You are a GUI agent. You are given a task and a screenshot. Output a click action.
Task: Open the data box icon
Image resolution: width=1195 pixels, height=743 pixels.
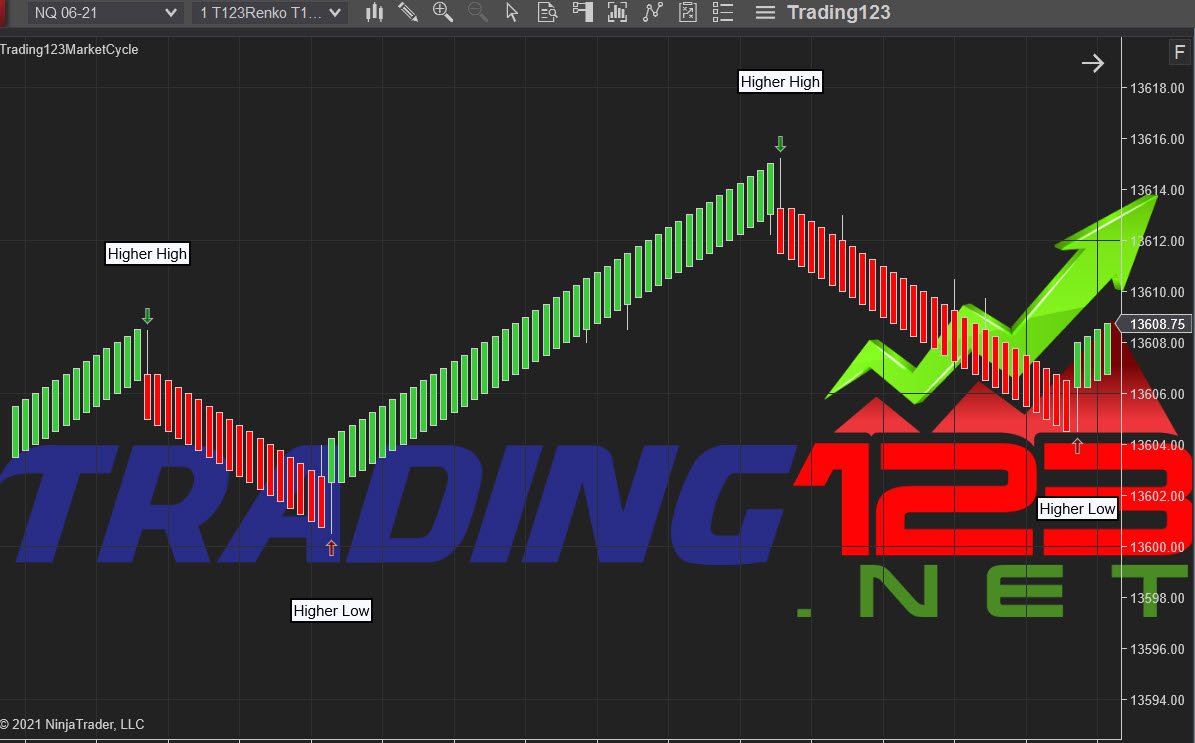[x=547, y=12]
